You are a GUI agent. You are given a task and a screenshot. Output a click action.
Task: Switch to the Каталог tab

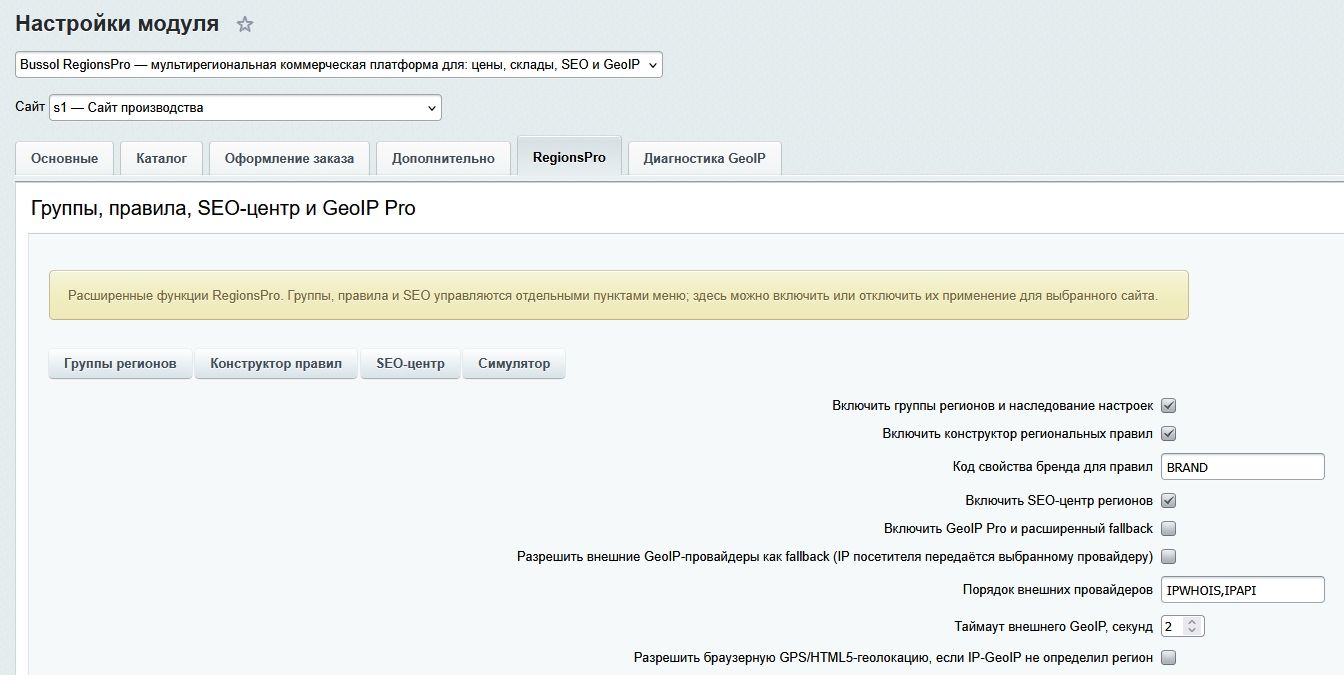coord(162,158)
